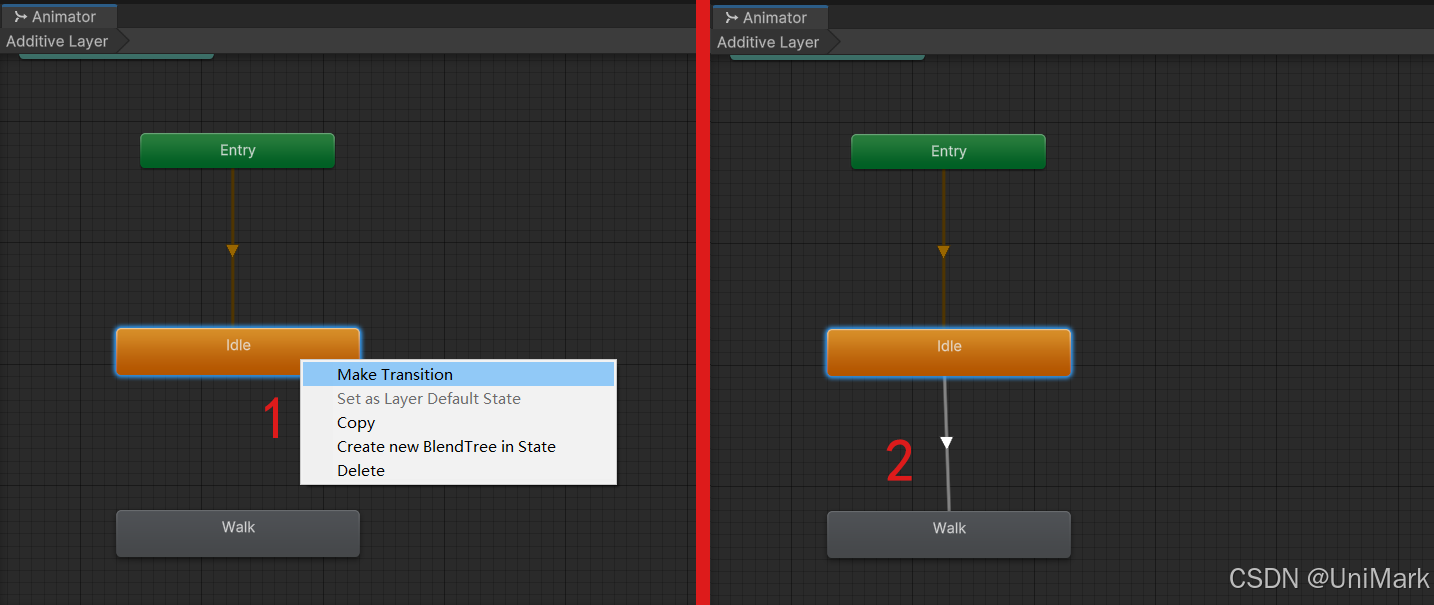This screenshot has height=605, width=1434.
Task: Choose Delete from the context menu
Action: (458, 470)
